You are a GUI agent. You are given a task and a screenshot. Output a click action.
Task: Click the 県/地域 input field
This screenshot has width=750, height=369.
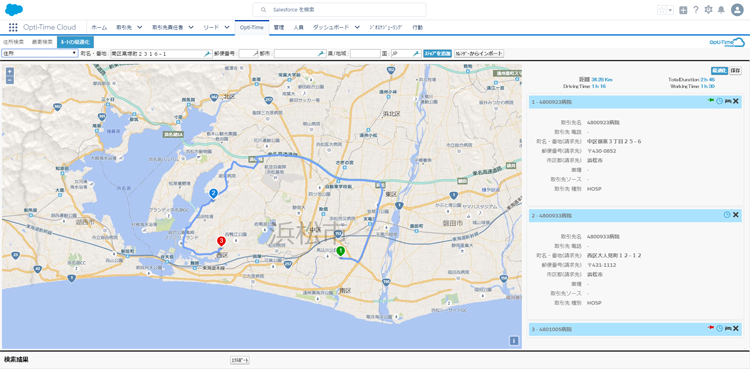click(364, 54)
